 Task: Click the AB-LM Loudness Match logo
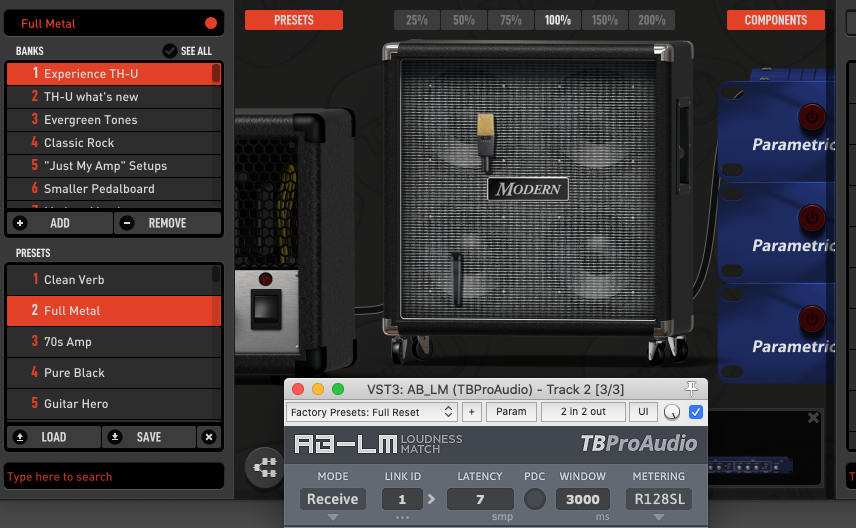[378, 444]
